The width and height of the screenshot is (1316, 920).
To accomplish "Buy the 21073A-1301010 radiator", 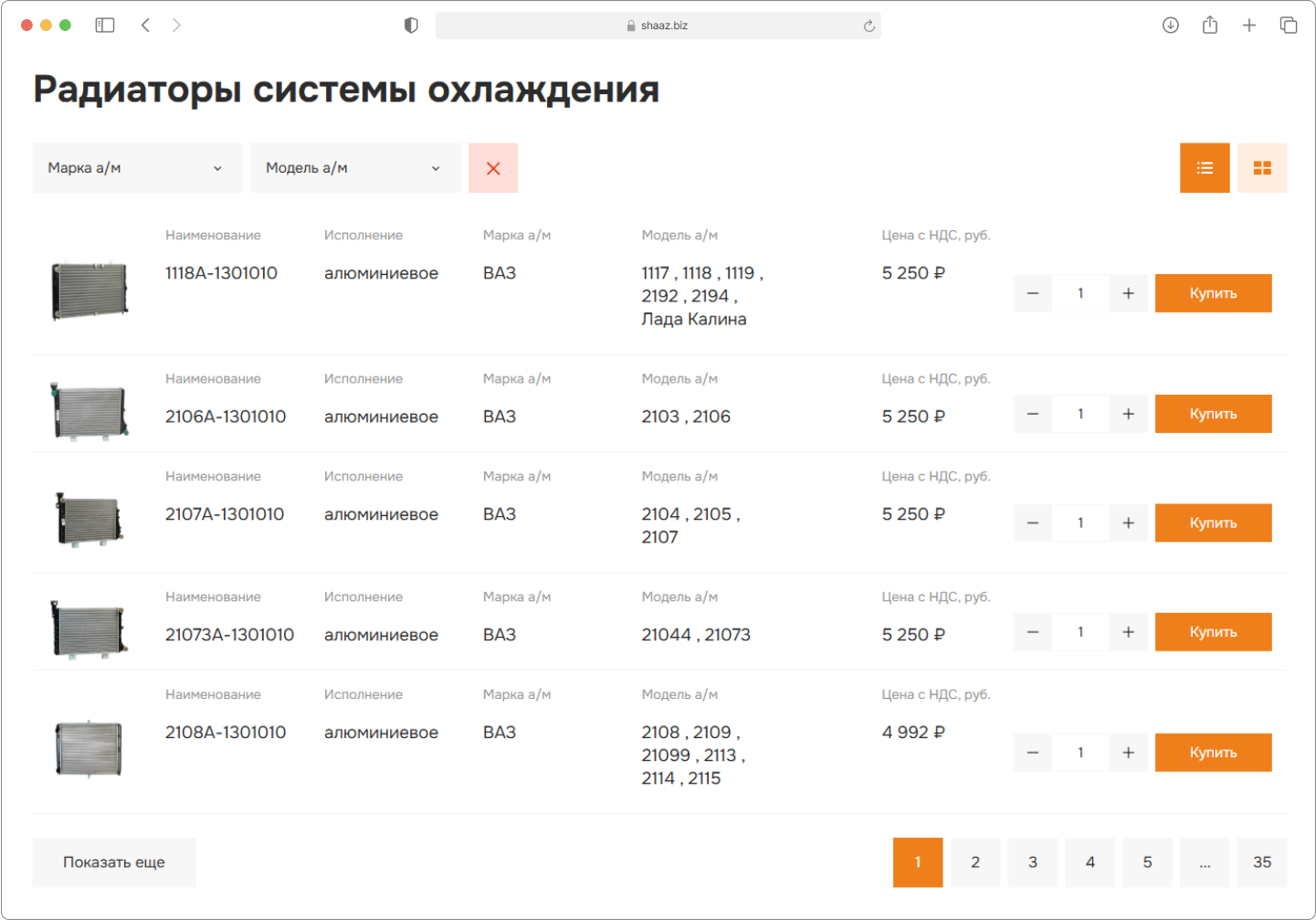I will (x=1212, y=632).
